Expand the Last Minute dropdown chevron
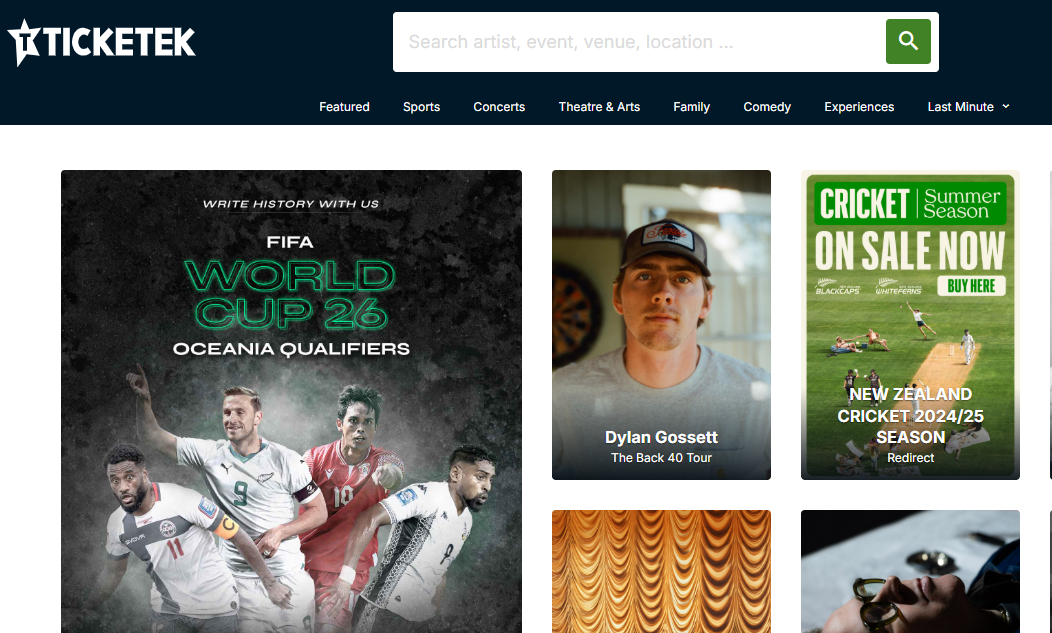The height and width of the screenshot is (633, 1052). pyautogui.click(x=1006, y=106)
